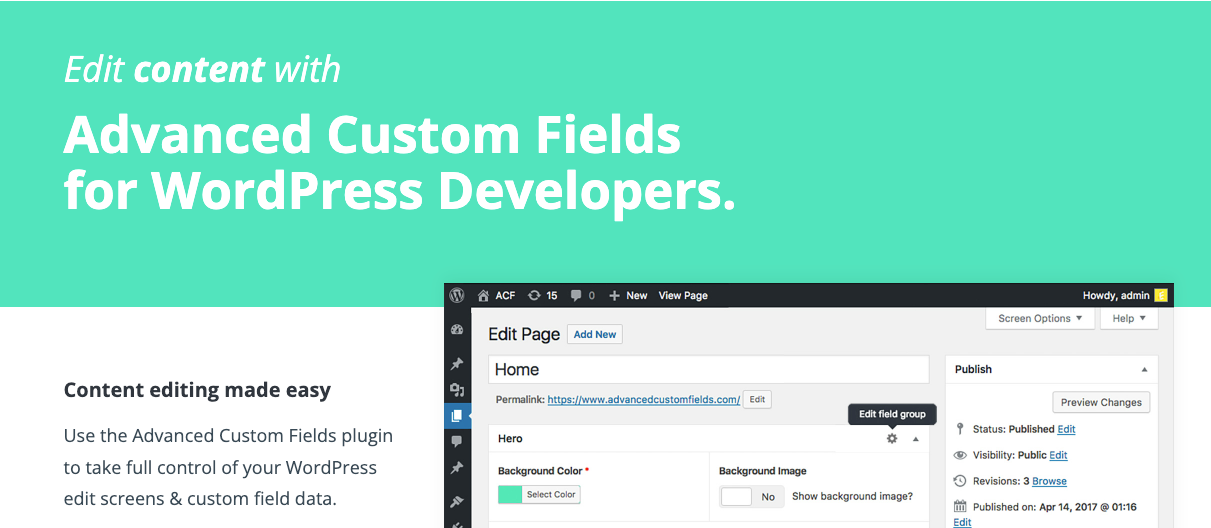1211x528 pixels.
Task: Browse the 3 revisions link
Action: click(x=1049, y=481)
